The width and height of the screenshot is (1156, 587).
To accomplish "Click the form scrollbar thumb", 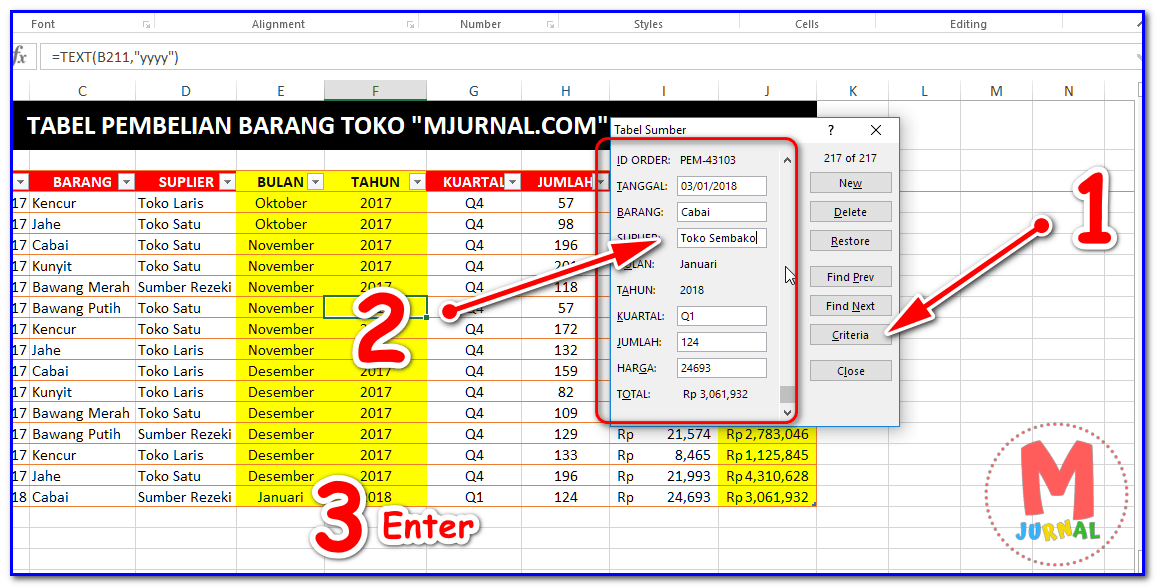I will (787, 395).
